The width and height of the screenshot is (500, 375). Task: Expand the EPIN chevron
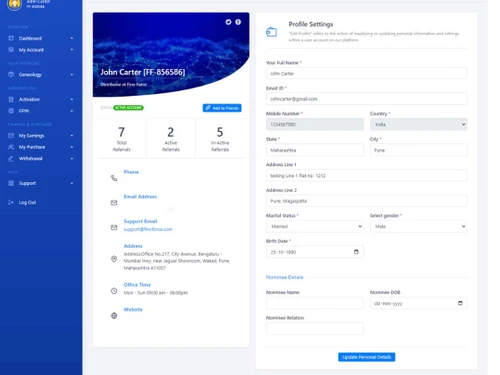(x=72, y=111)
